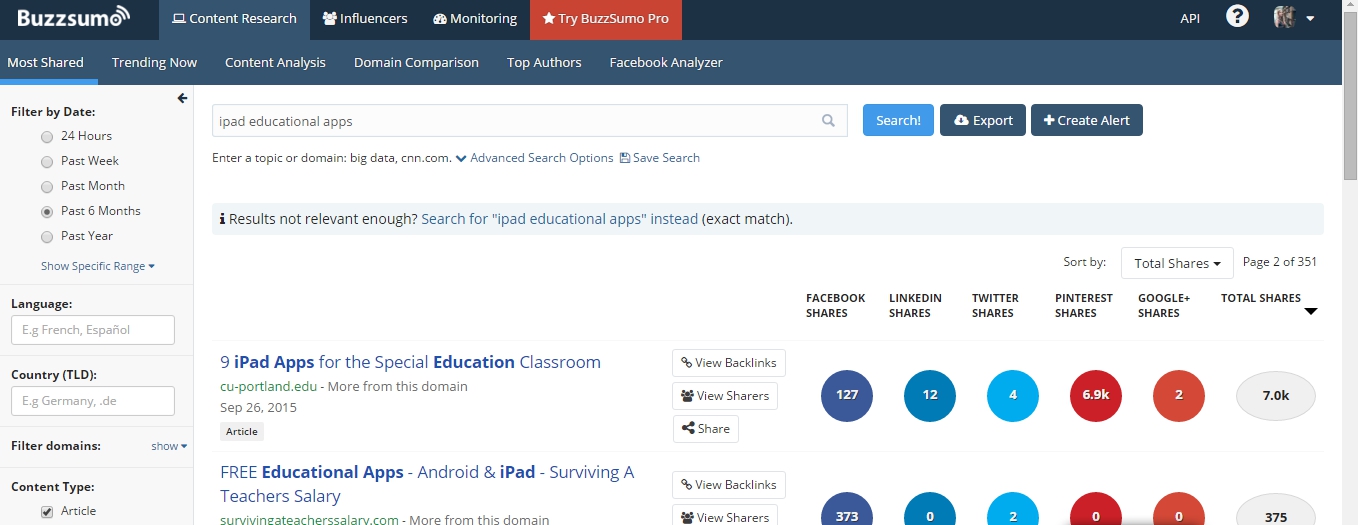1358x525 pixels.
Task: Click the Export cloud download button
Action: [x=983, y=120]
